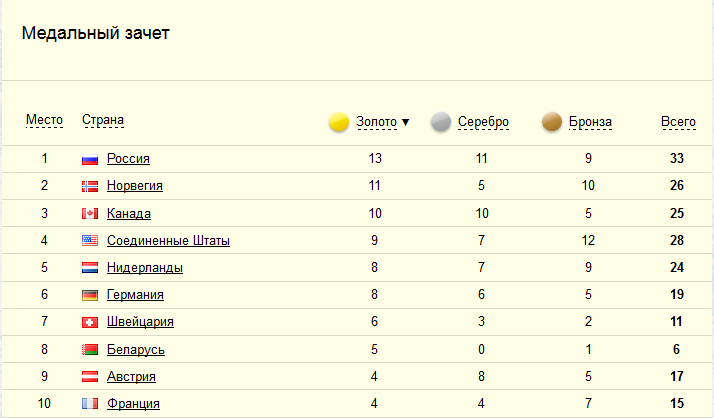This screenshot has width=714, height=418.
Task: Sort table by Серебро column
Action: click(x=483, y=122)
